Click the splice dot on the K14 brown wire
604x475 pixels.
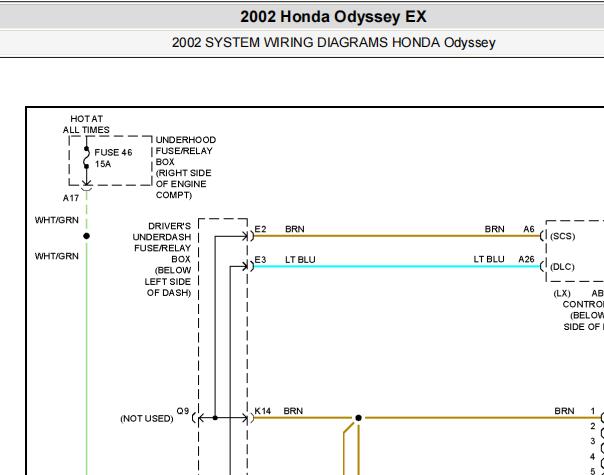tap(358, 418)
